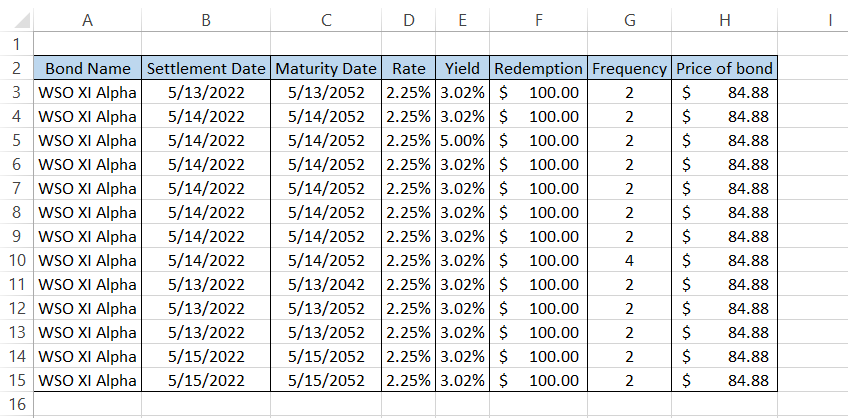Click the Settlement Date header cell
This screenshot has height=418, width=848.
point(206,68)
